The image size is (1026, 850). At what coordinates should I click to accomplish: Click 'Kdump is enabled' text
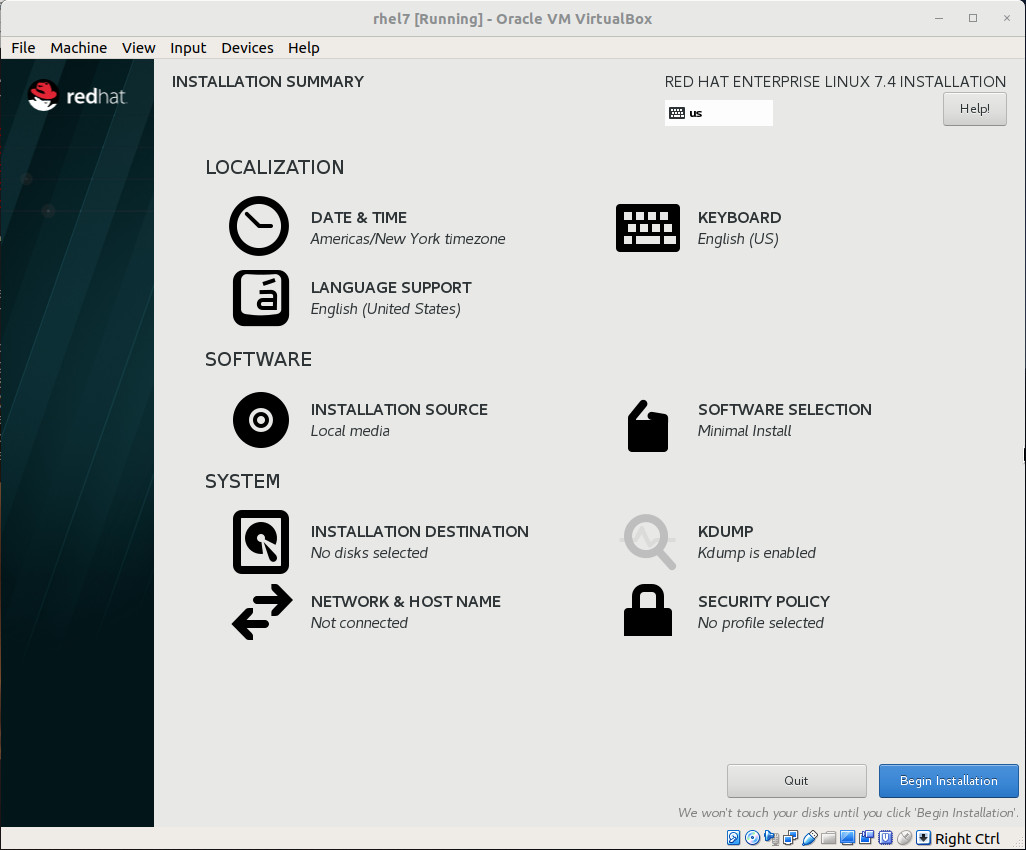pos(756,553)
